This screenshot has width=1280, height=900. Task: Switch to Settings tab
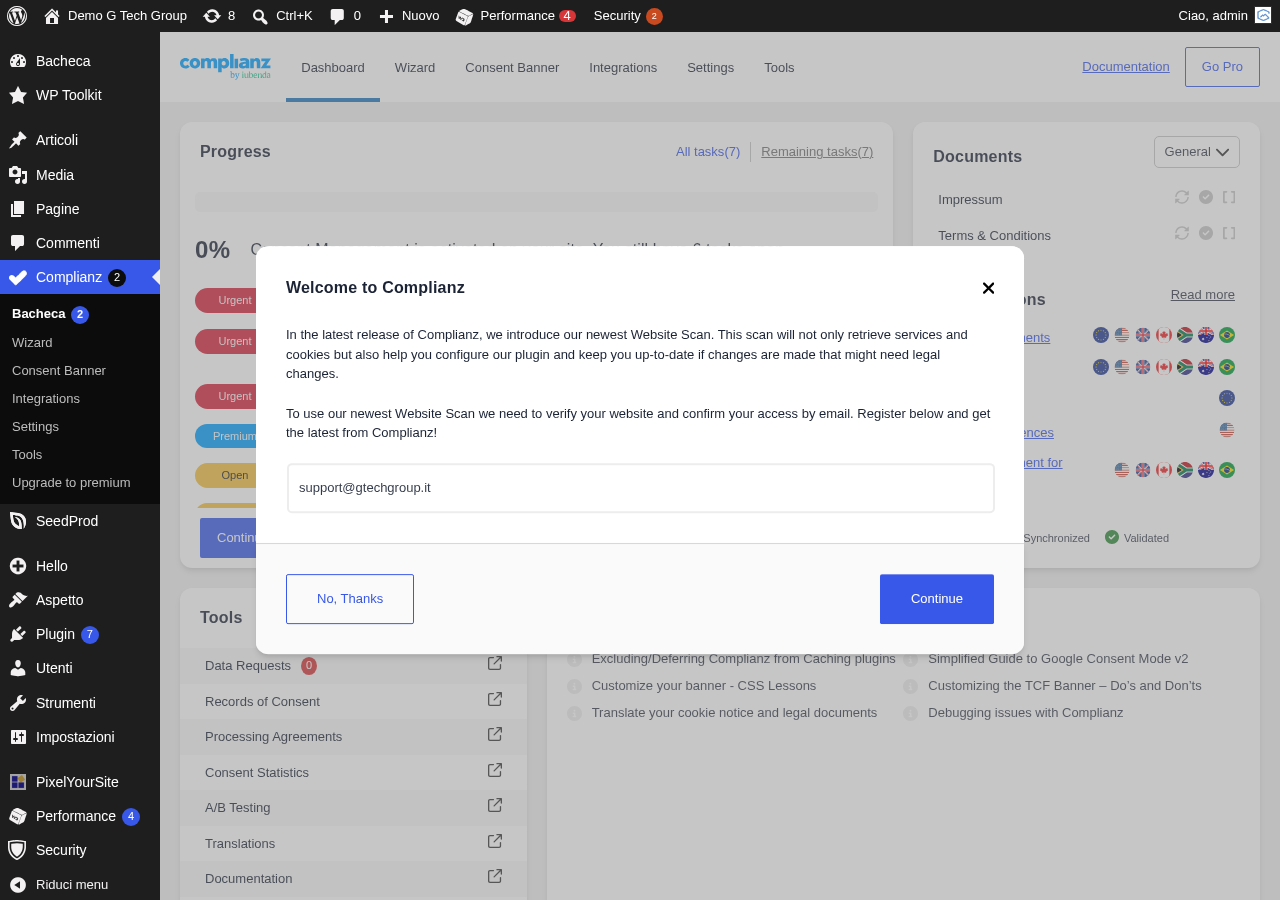[710, 68]
